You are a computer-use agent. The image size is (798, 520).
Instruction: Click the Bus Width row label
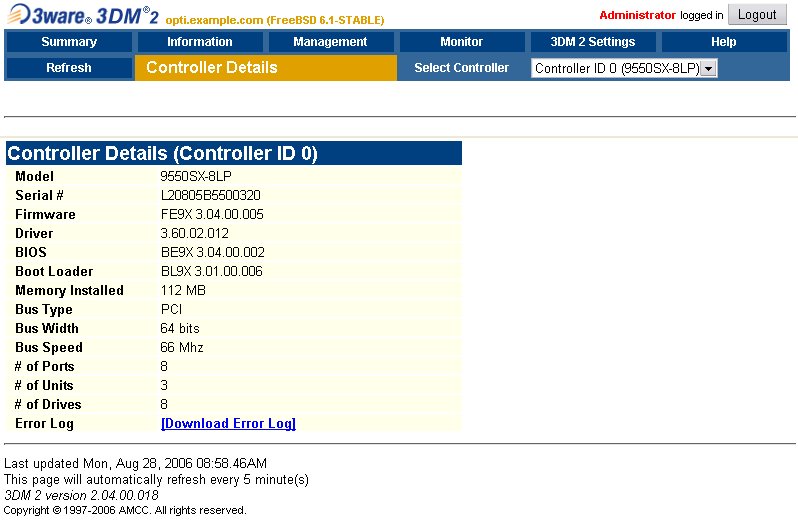(x=47, y=328)
